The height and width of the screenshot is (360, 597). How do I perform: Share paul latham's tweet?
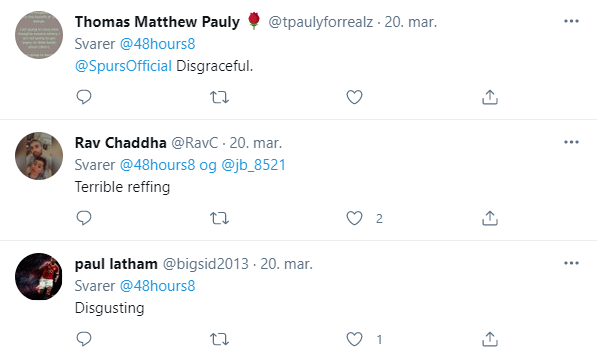click(x=490, y=339)
